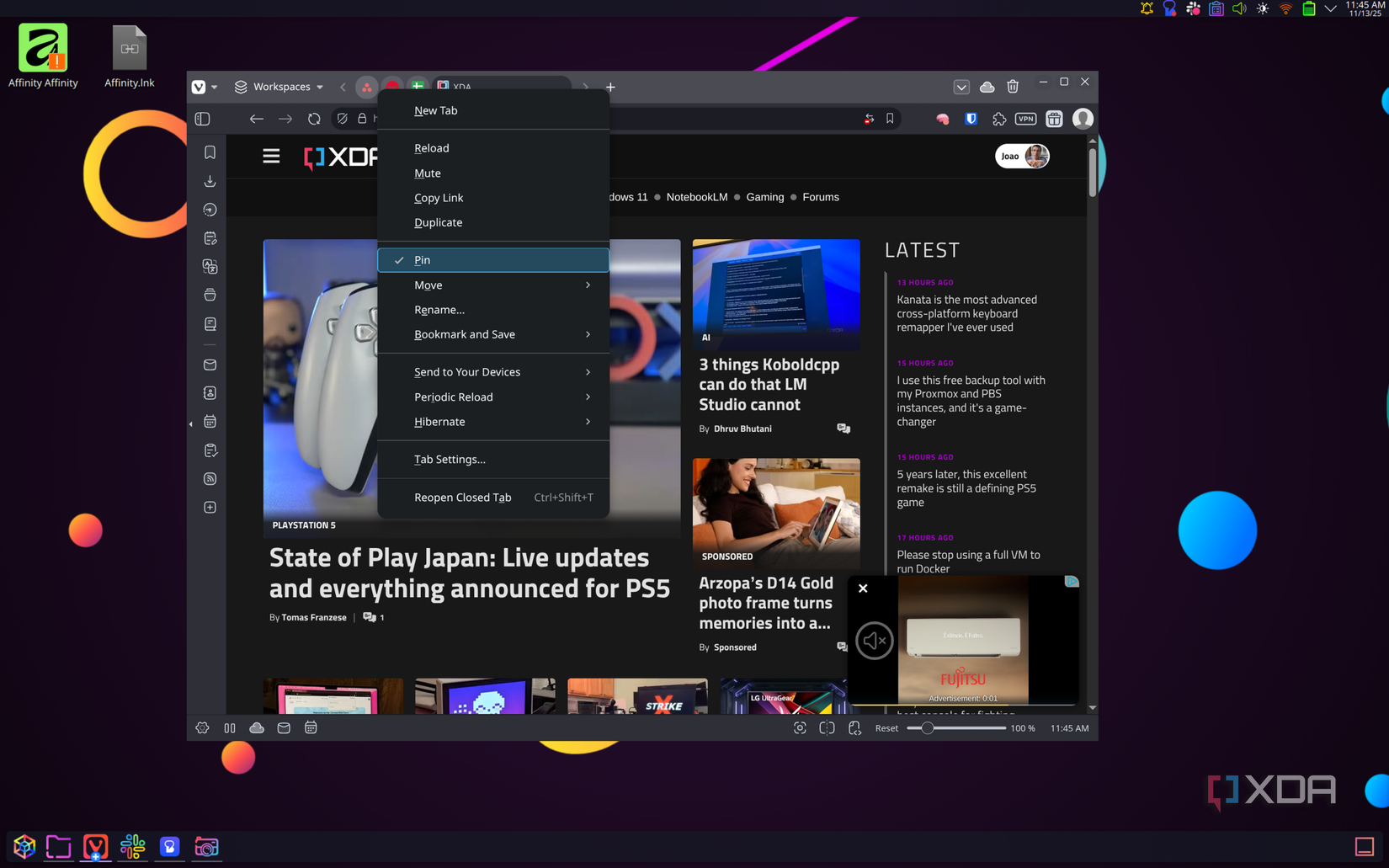Open the Downloads panel

tap(210, 181)
